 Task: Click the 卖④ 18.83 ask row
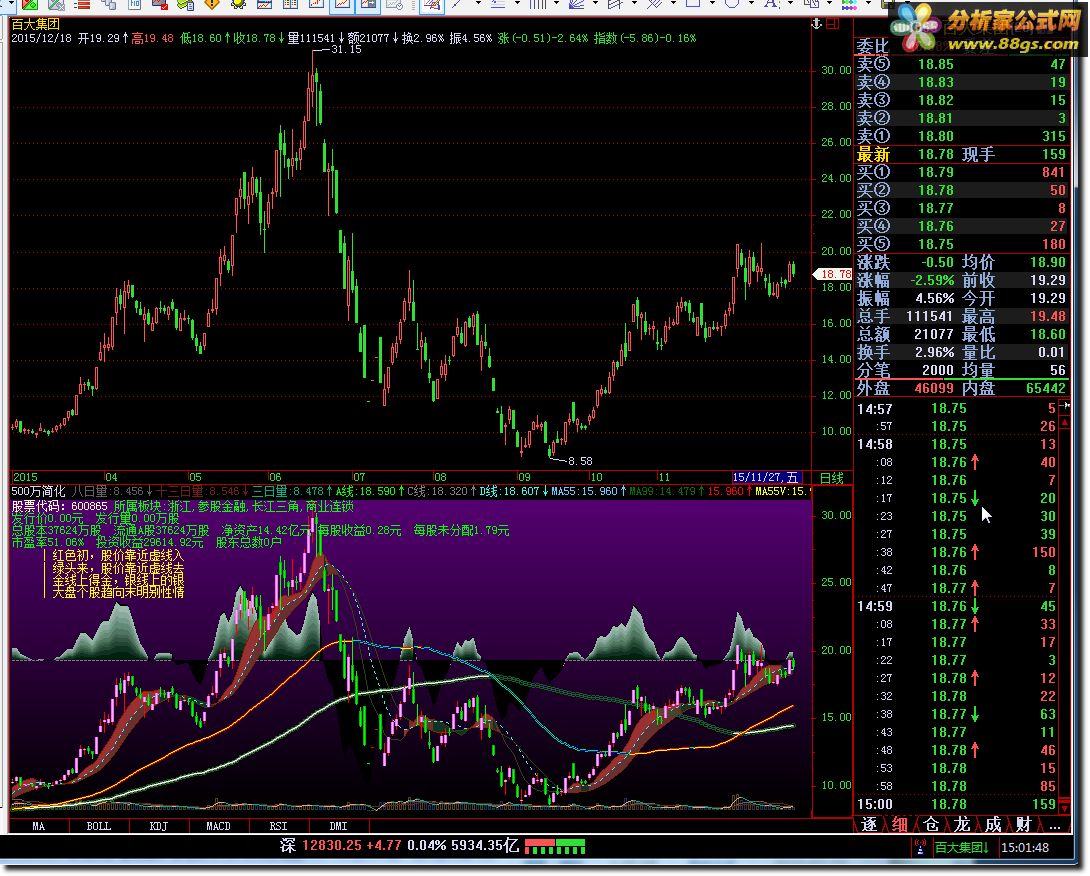[961, 82]
